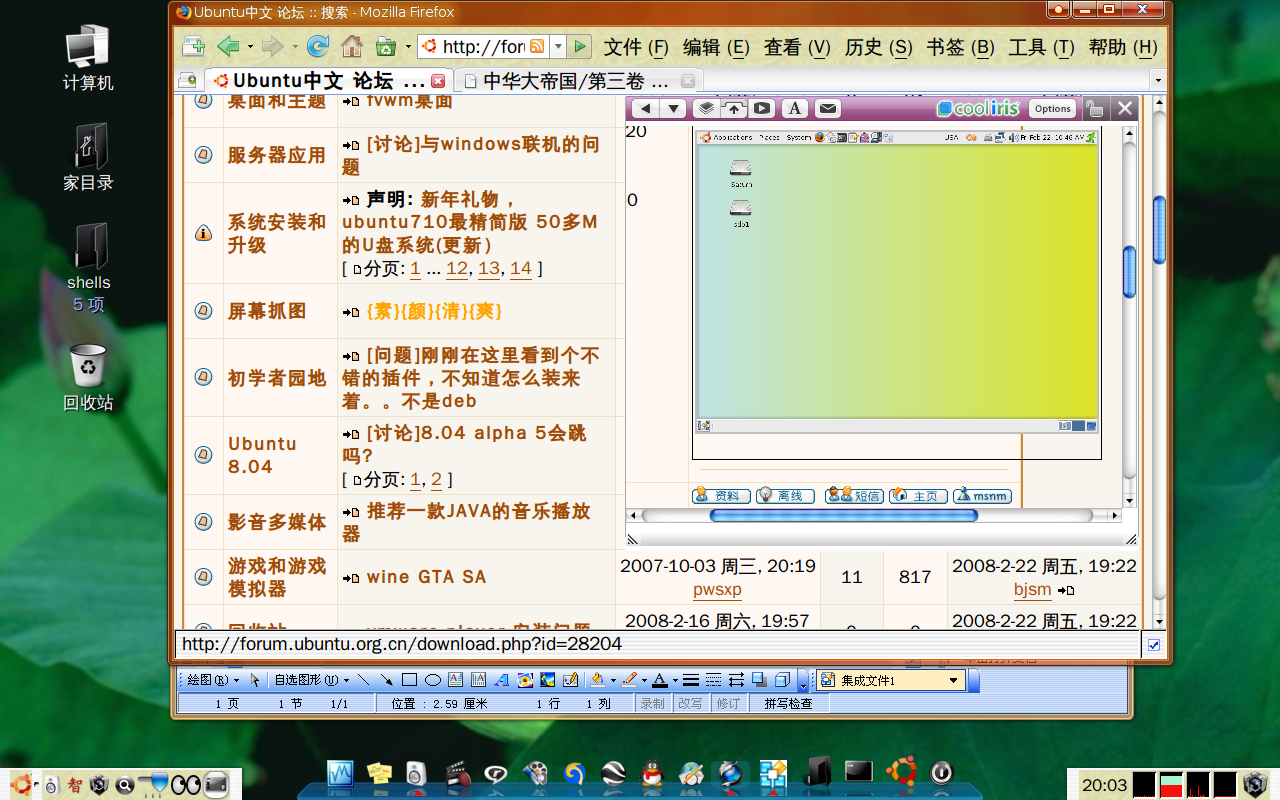Viewport: 1280px width, 800px height.
Task: Click fill color paint bucket
Action: click(597, 680)
